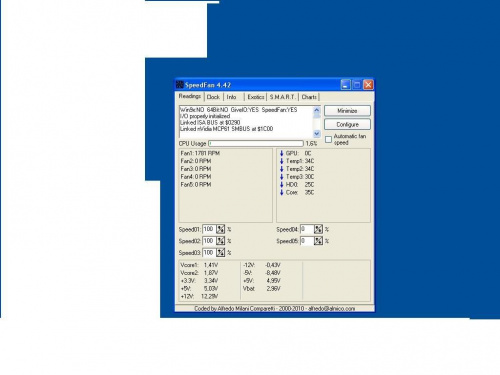The width and height of the screenshot is (500, 375).
Task: Click the Minimize button in the panel
Action: (x=347, y=111)
